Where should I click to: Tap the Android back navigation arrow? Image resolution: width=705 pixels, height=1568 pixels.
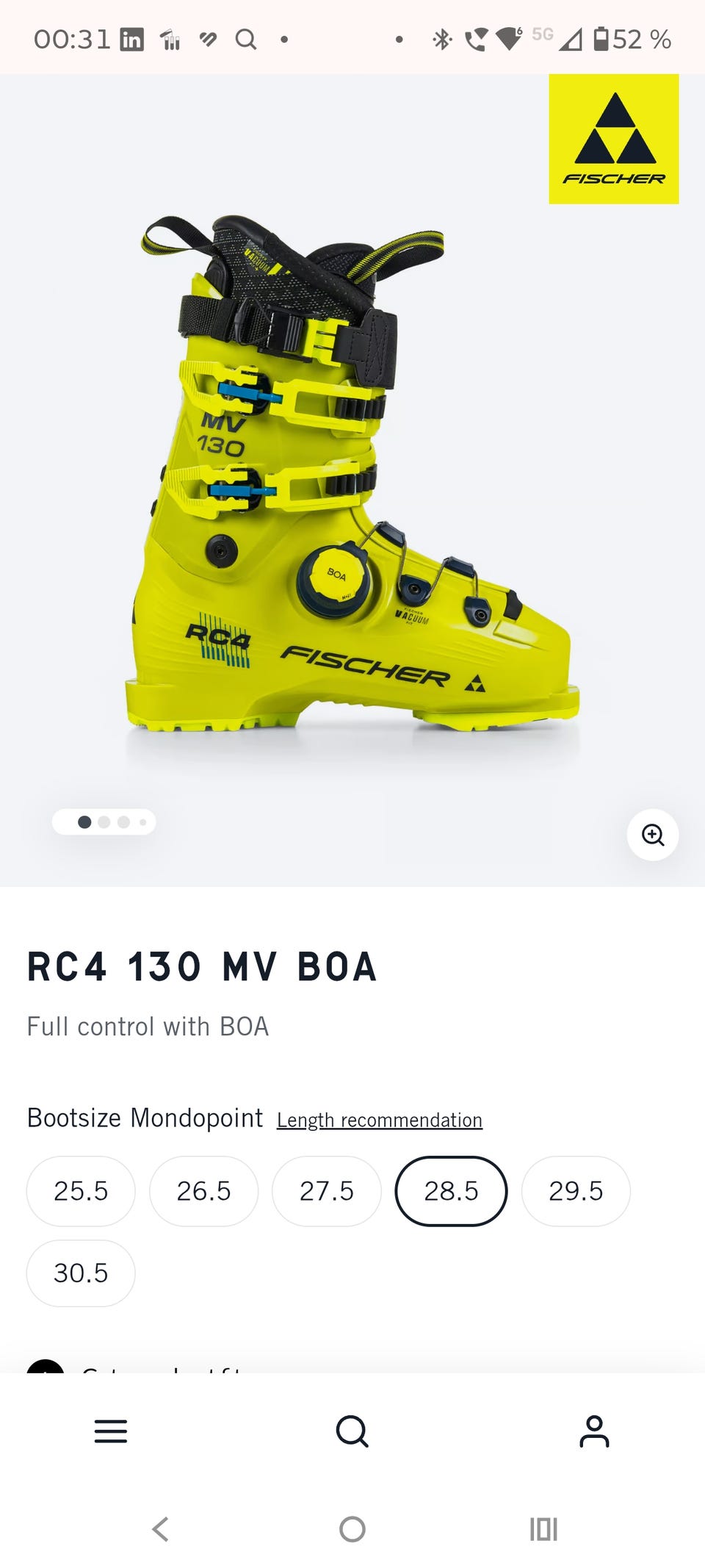(x=161, y=1529)
